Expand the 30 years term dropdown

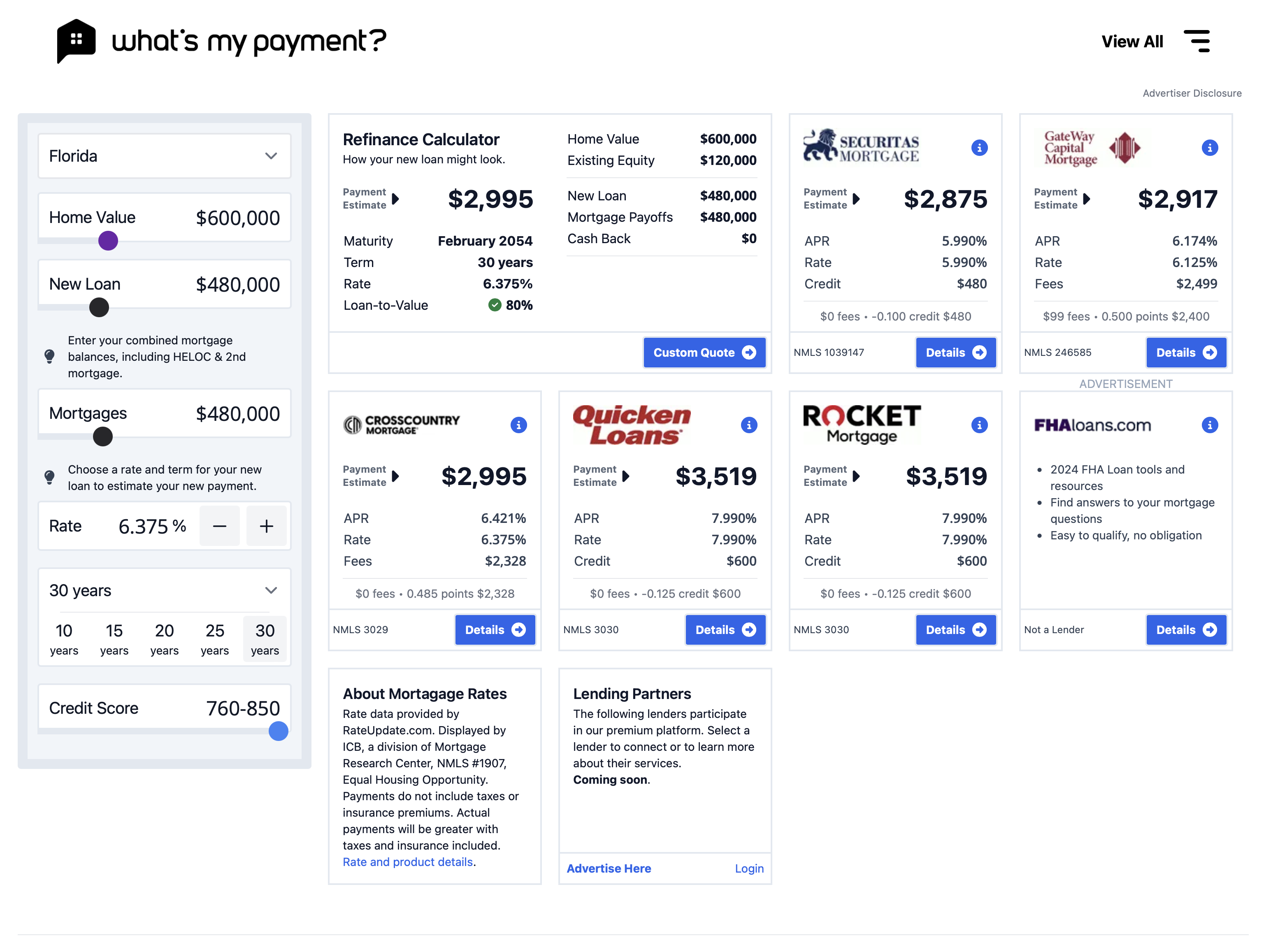pos(165,590)
